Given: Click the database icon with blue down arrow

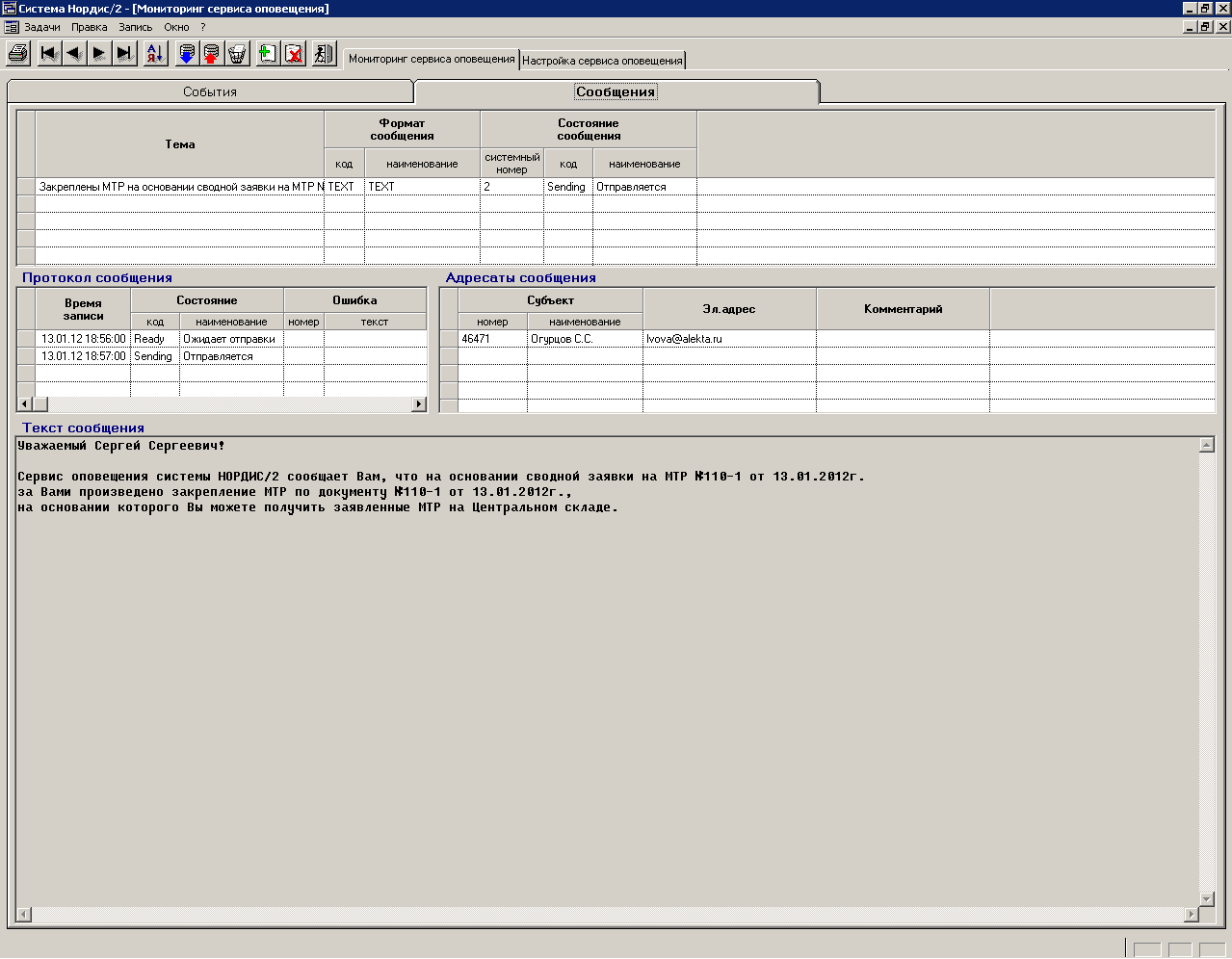Looking at the screenshot, I should [x=187, y=53].
